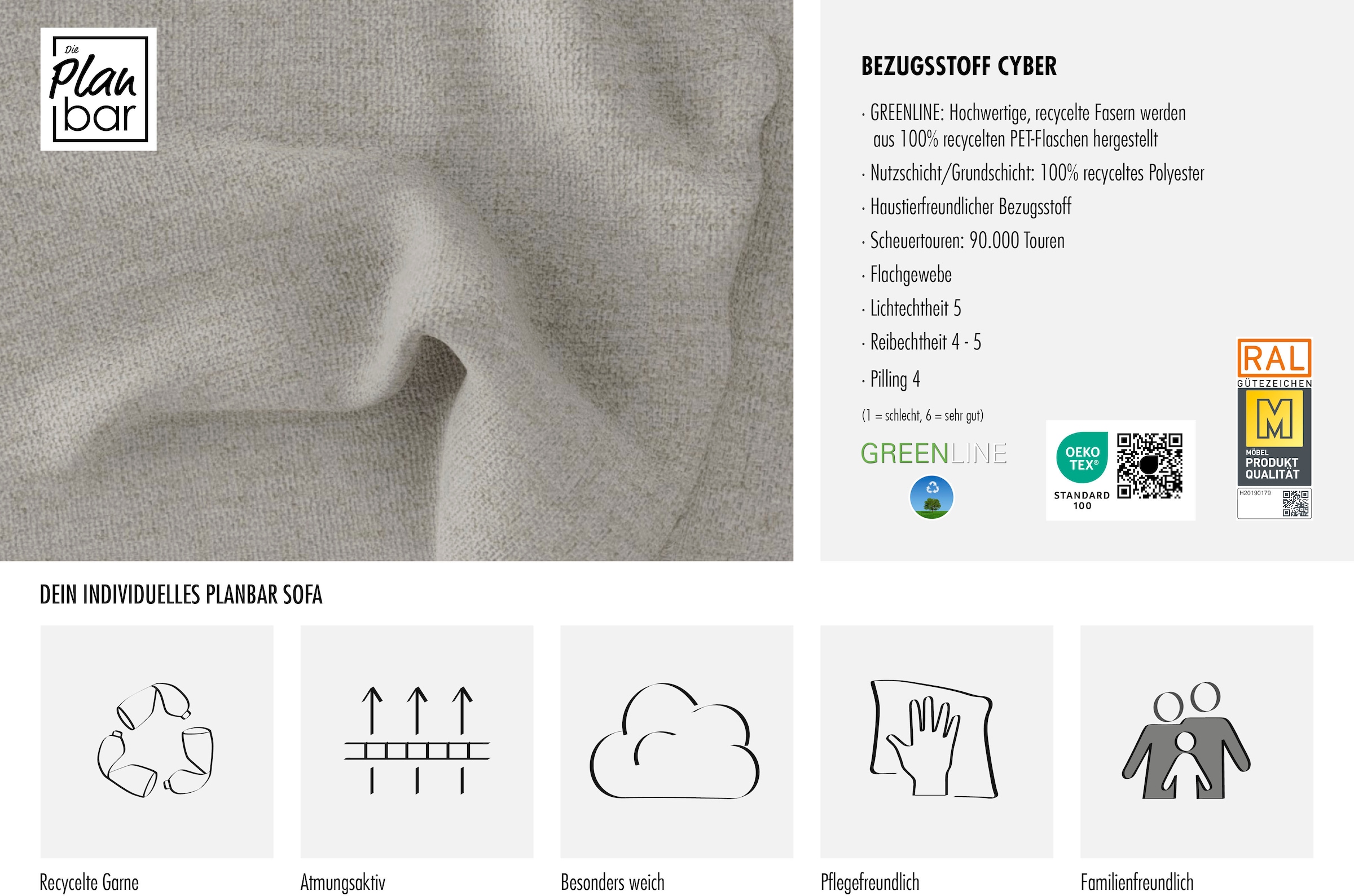Select the breathable arrows icon
The height and width of the screenshot is (896, 1354).
(x=417, y=740)
